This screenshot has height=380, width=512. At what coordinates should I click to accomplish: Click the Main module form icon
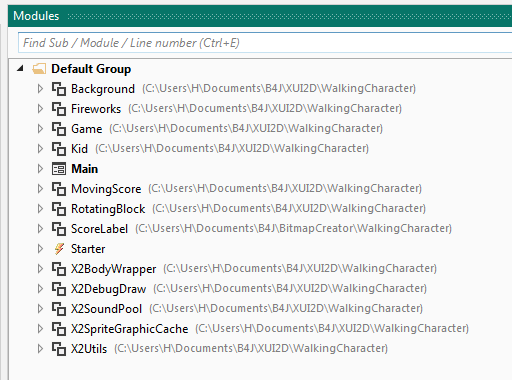(59, 169)
